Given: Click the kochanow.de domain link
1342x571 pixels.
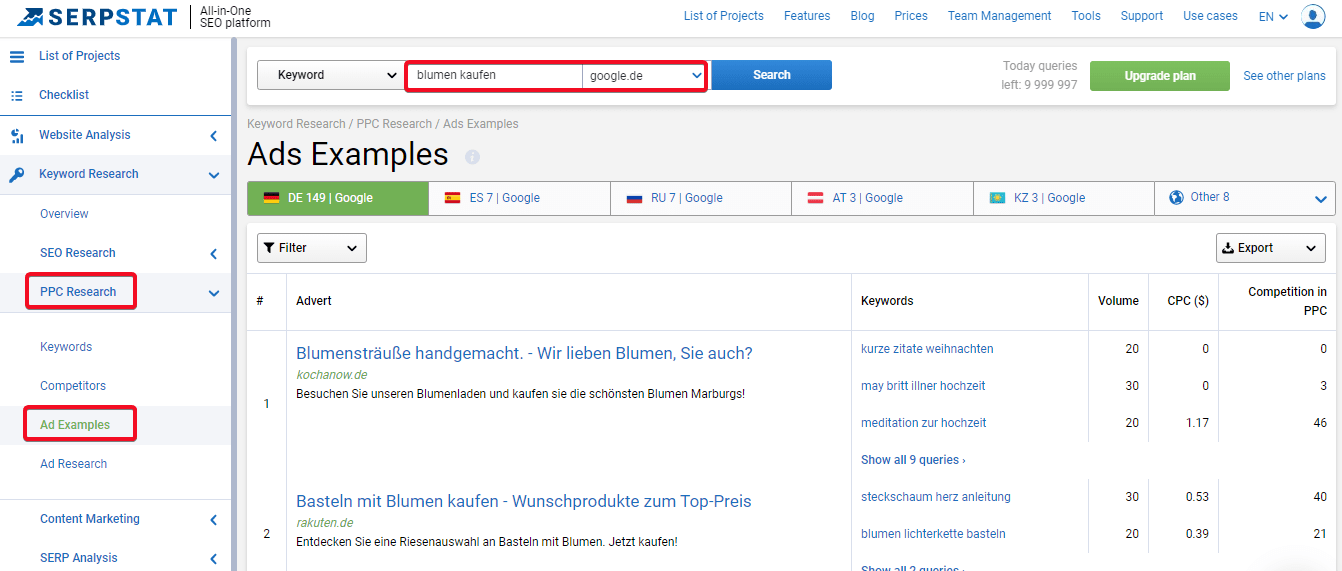Looking at the screenshot, I should tap(331, 375).
